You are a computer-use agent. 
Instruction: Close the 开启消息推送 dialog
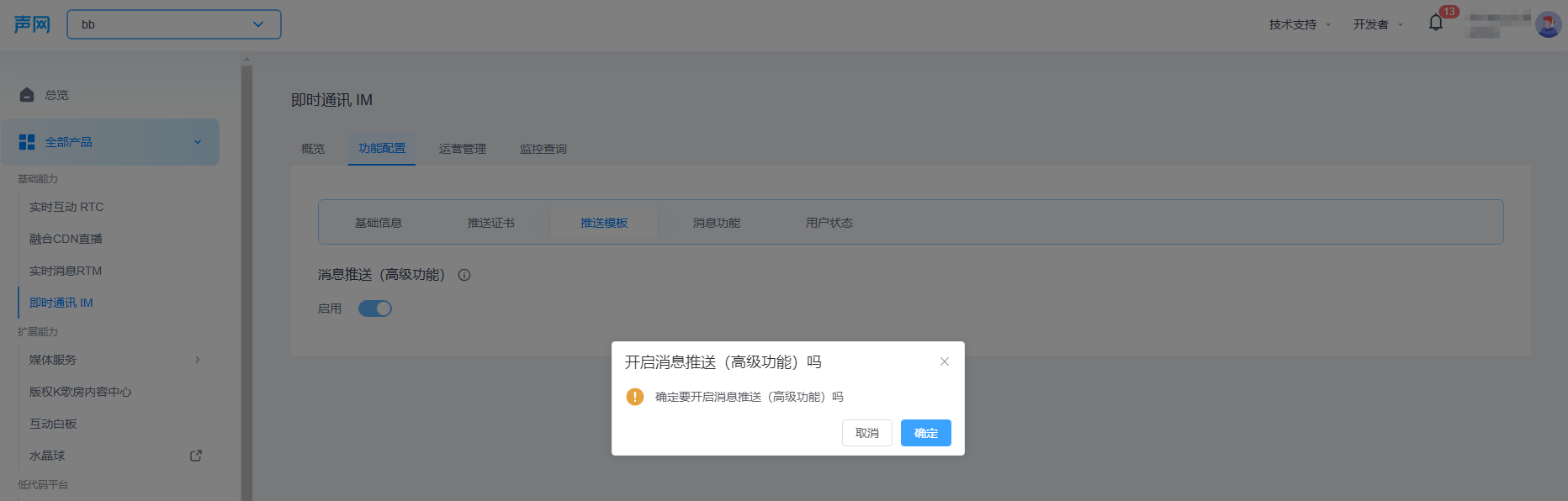[x=945, y=361]
